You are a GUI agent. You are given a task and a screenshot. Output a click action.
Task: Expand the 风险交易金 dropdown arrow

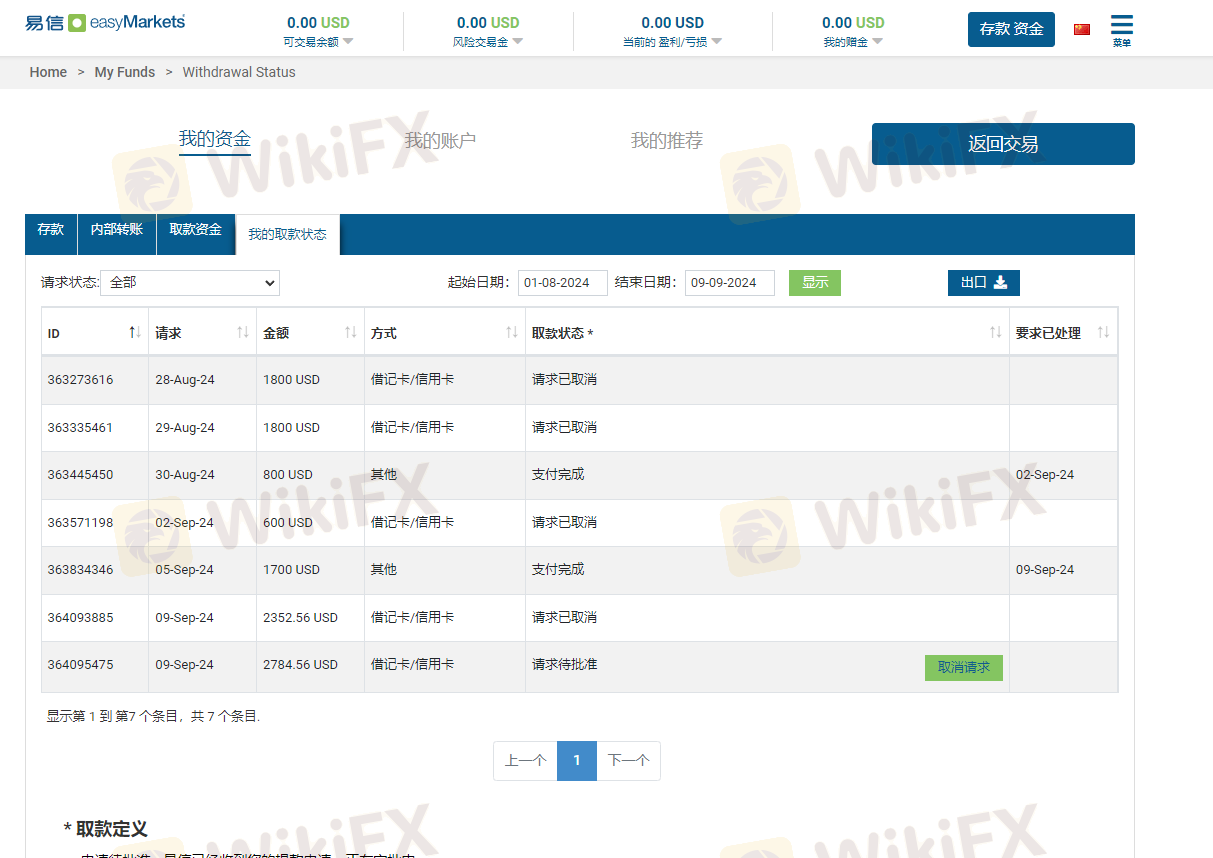[517, 42]
